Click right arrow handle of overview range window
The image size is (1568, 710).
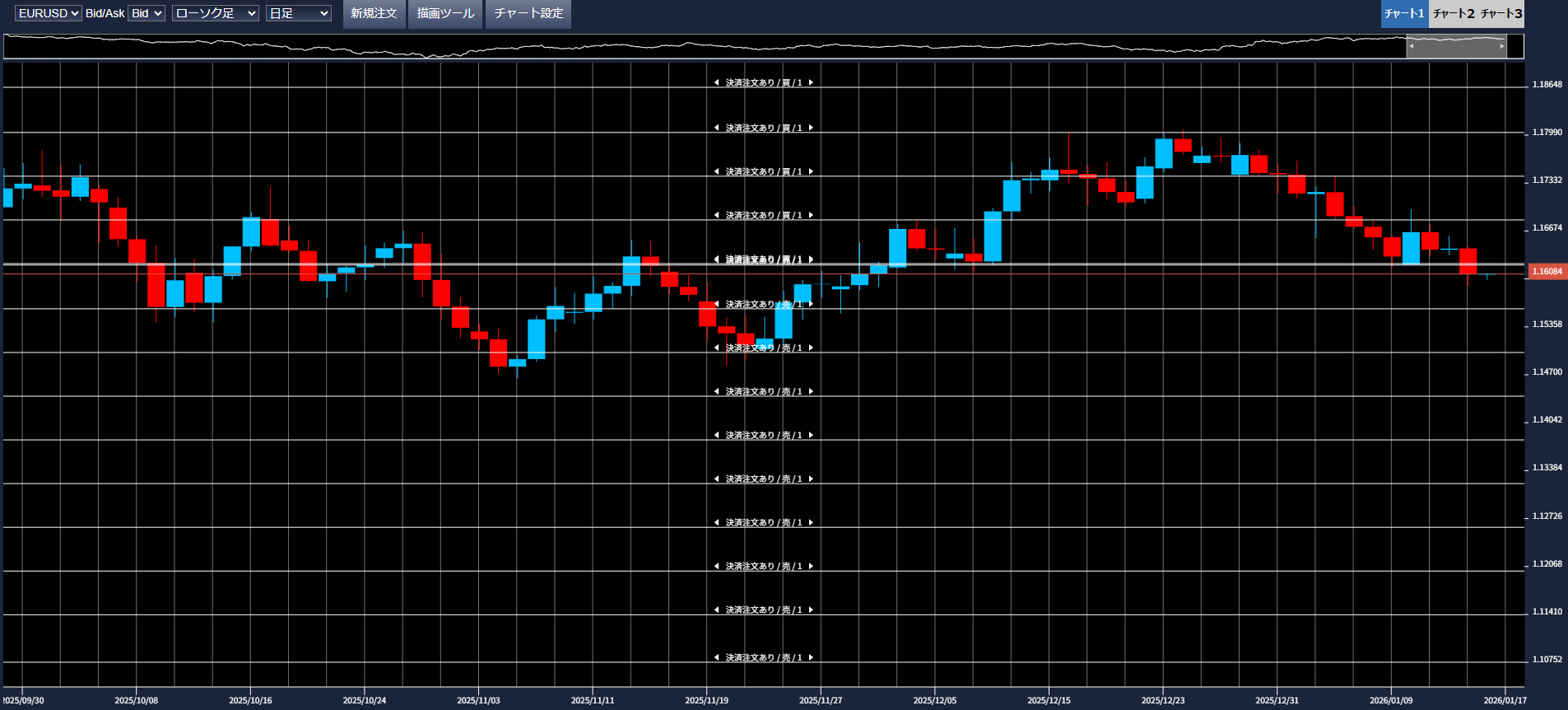tap(1502, 46)
